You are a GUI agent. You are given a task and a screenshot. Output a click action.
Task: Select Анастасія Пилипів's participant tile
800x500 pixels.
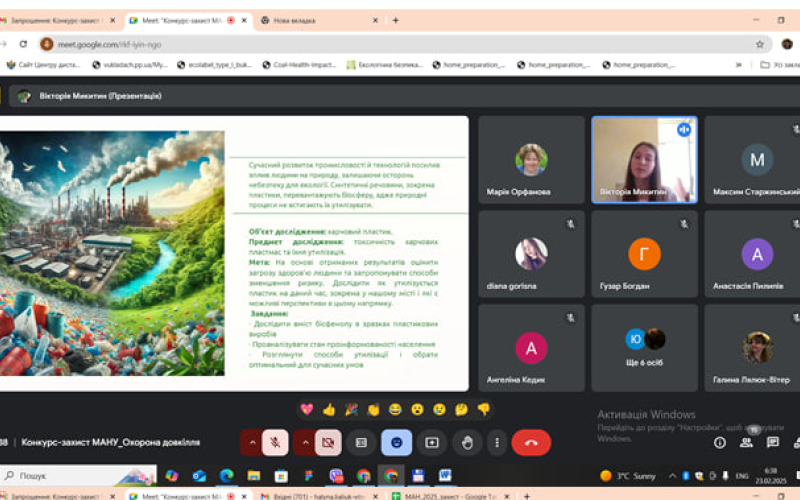[753, 254]
